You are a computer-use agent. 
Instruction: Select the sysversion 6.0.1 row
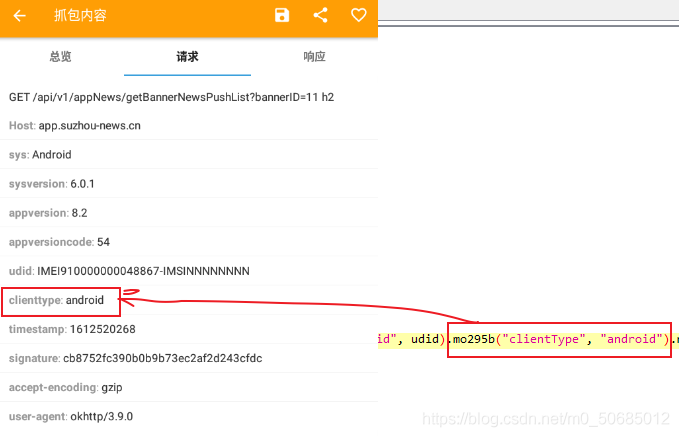point(189,184)
